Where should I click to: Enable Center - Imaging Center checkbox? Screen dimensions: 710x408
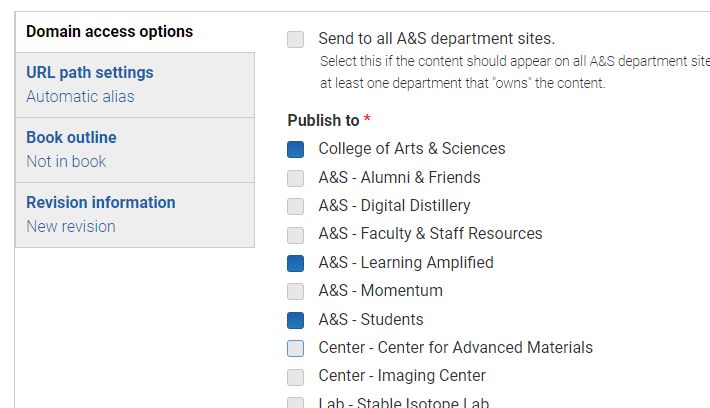coord(295,377)
